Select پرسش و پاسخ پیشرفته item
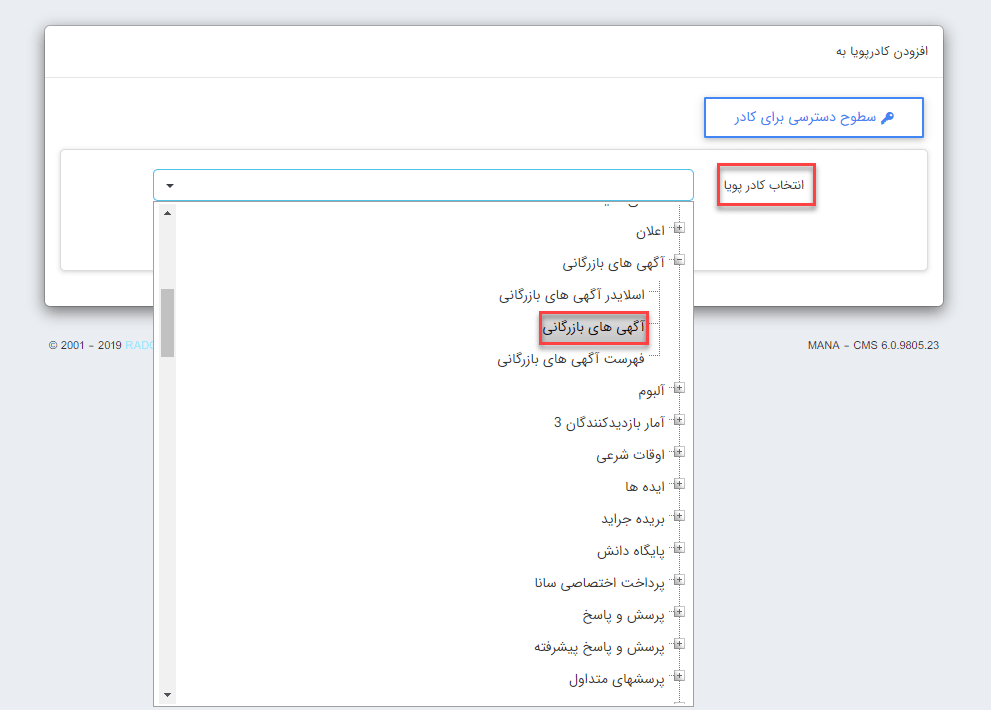 coord(599,646)
